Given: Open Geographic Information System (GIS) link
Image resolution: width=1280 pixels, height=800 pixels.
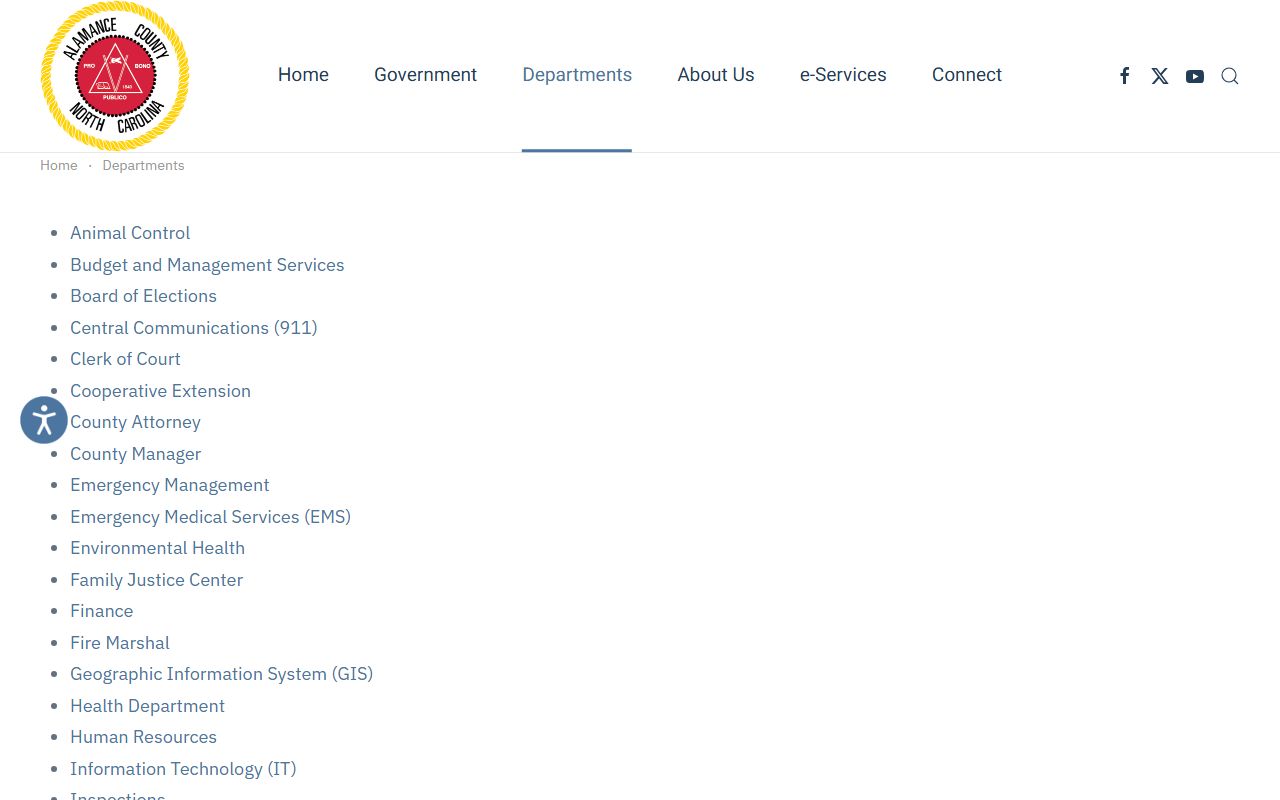Looking at the screenshot, I should (x=221, y=674).
